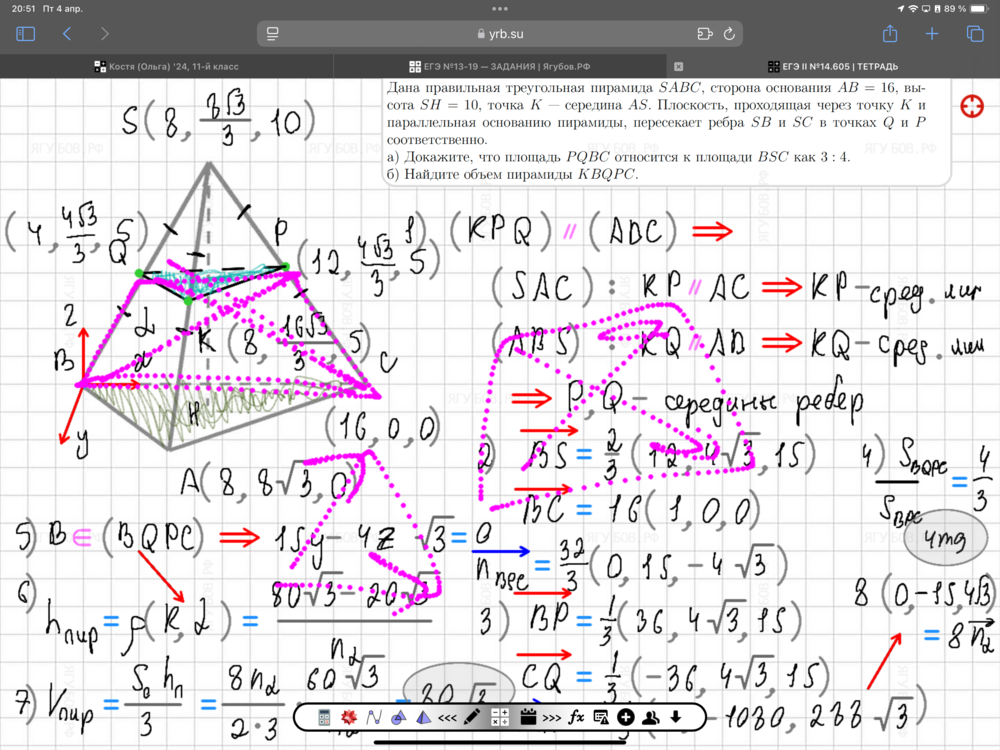The image size is (1000, 750).
Task: Open the function graph plotting tool
Action: (x=374, y=717)
